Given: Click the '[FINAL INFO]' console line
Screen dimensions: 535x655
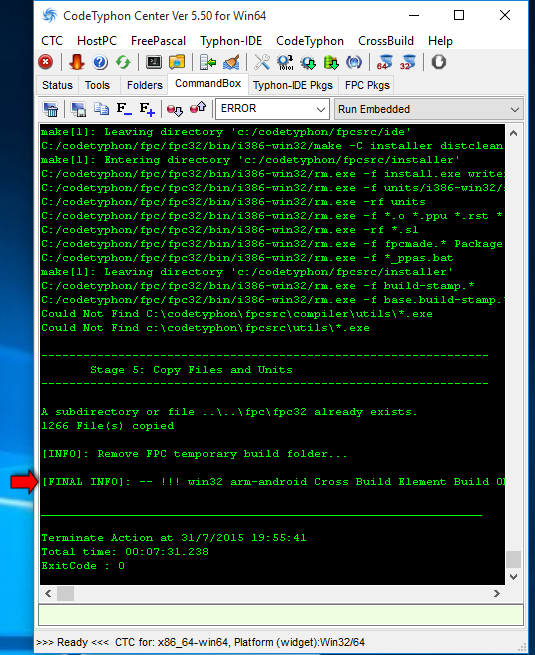Looking at the screenshot, I should 273,482.
